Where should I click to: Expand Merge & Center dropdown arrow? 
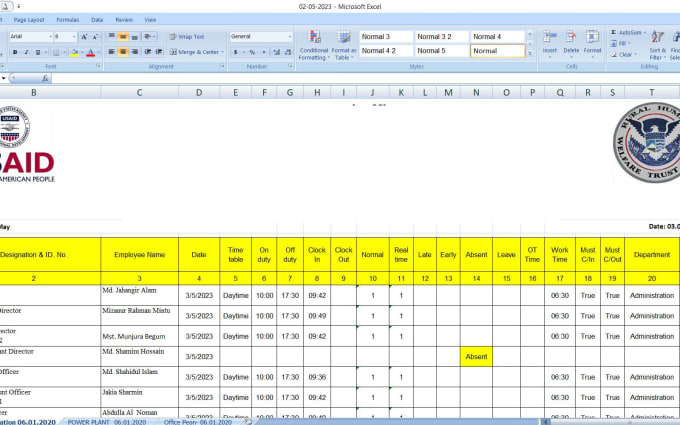222,52
